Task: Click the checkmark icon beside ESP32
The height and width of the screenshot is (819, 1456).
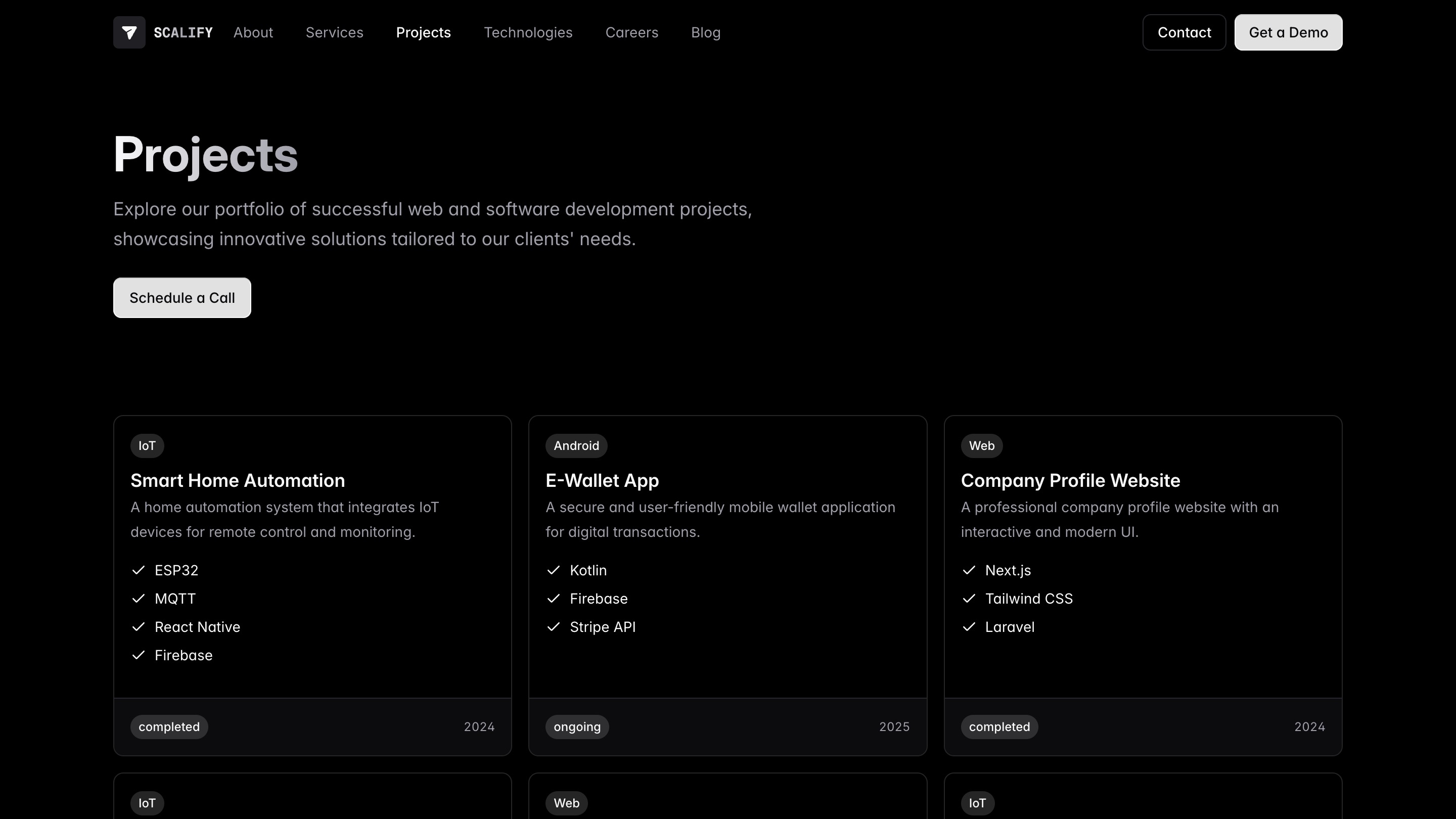Action: click(139, 570)
